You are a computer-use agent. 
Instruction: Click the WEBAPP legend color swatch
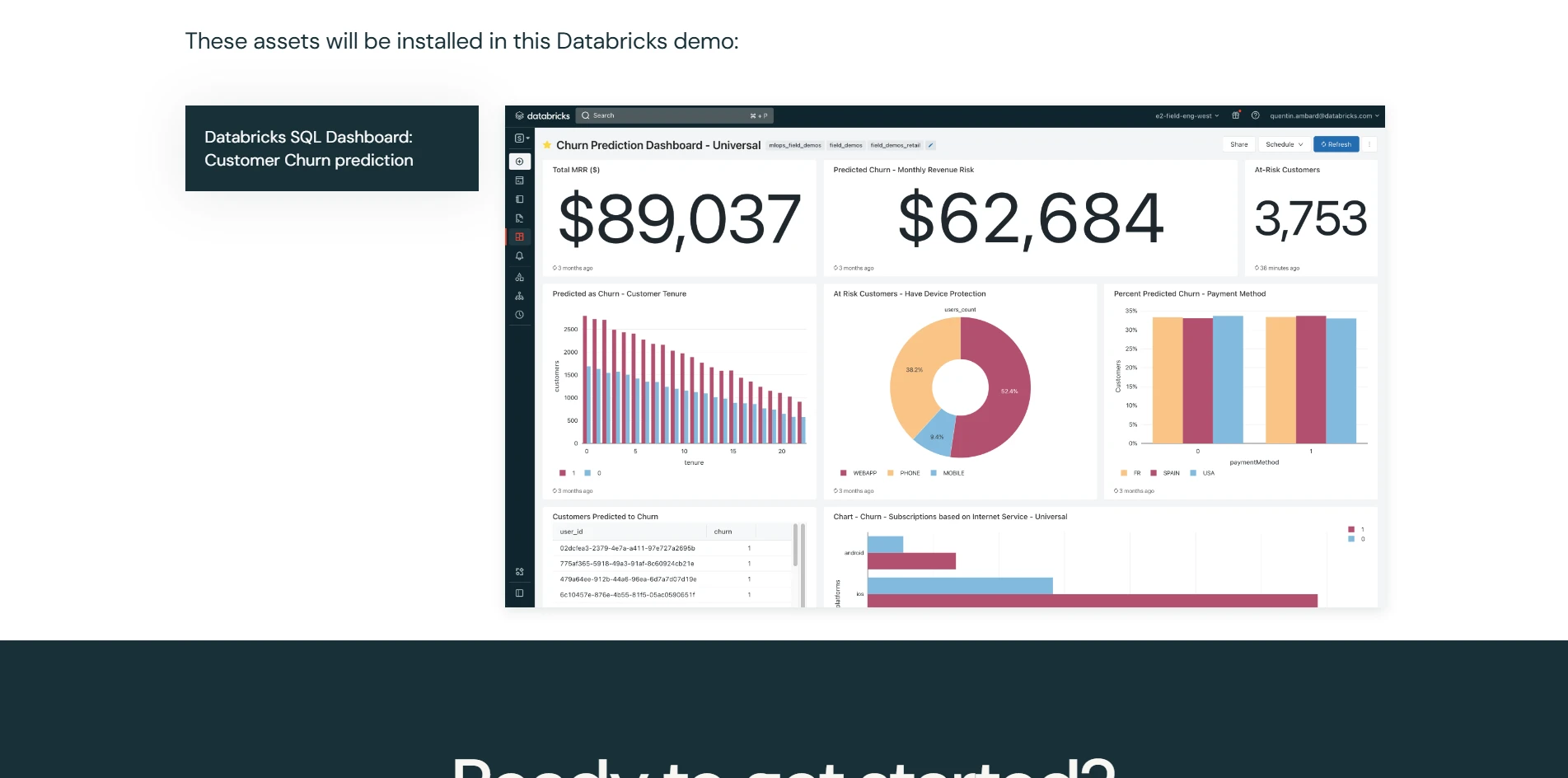click(844, 473)
